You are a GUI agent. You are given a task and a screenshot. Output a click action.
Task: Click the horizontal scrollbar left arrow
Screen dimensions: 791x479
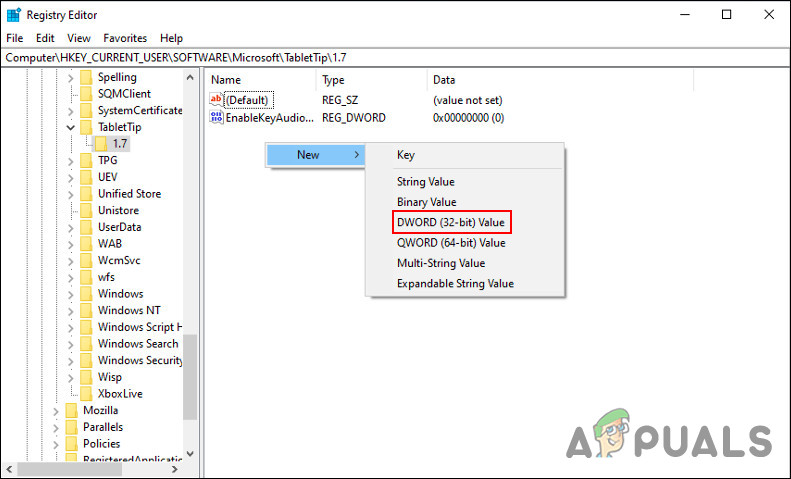coord(9,469)
